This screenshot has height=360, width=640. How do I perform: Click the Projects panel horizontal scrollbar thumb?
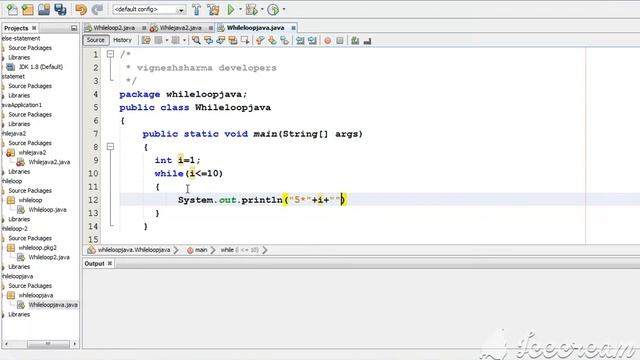(x=48, y=344)
